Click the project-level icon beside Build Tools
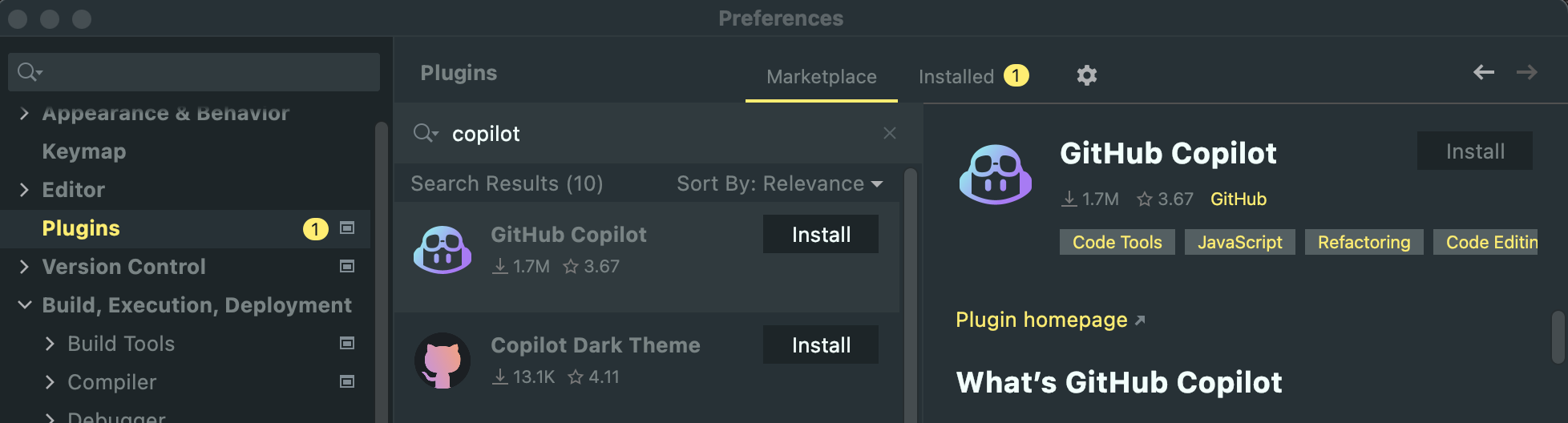 [347, 343]
